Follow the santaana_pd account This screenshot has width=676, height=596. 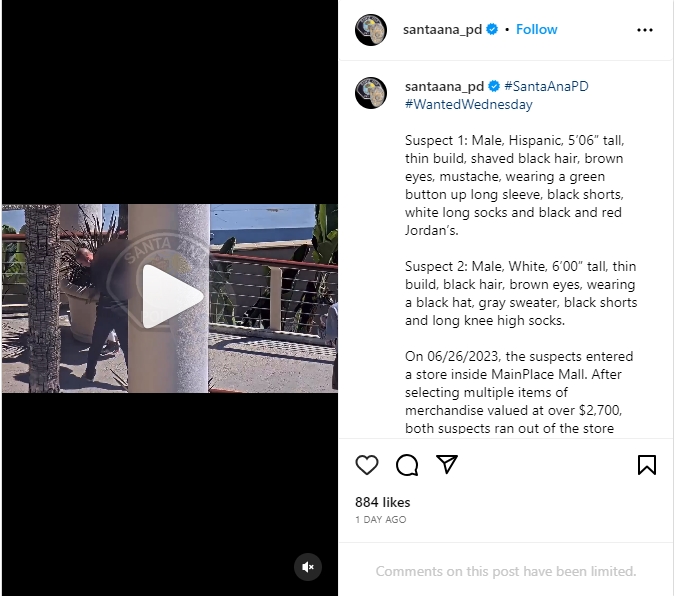pos(536,29)
